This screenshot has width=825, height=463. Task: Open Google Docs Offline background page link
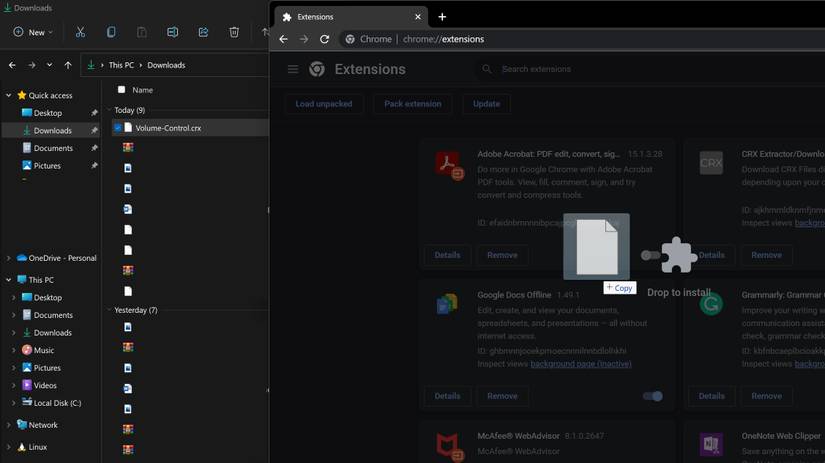point(581,364)
